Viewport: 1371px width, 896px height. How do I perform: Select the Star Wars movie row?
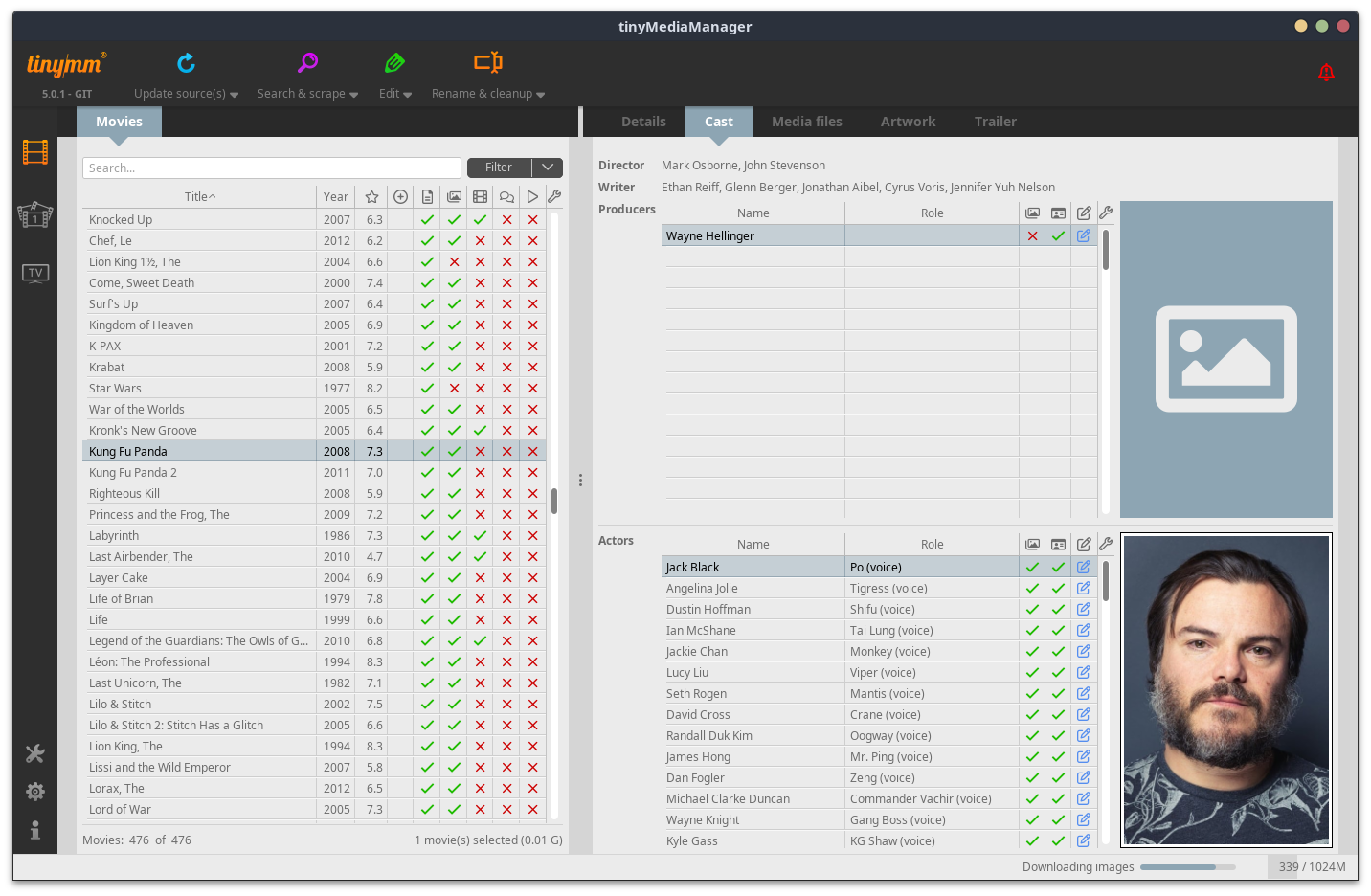(115, 389)
